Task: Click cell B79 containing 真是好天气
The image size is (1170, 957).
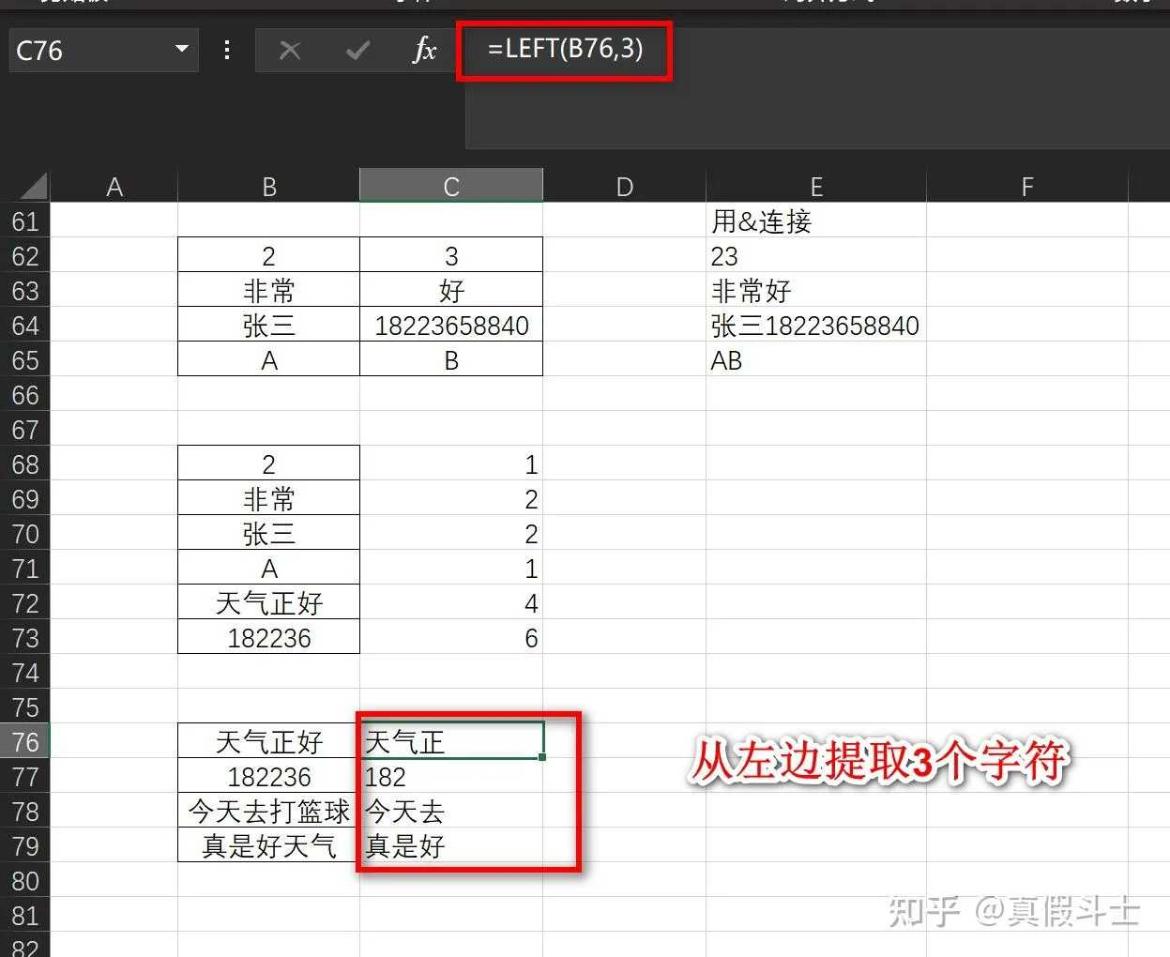Action: tap(269, 846)
